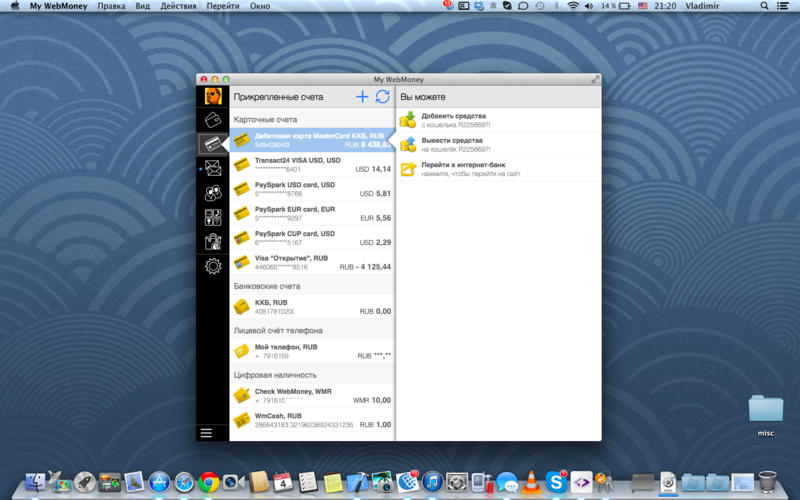Select Visa "Открытие" RUB account
Image resolution: width=800 pixels, height=500 pixels.
click(312, 262)
